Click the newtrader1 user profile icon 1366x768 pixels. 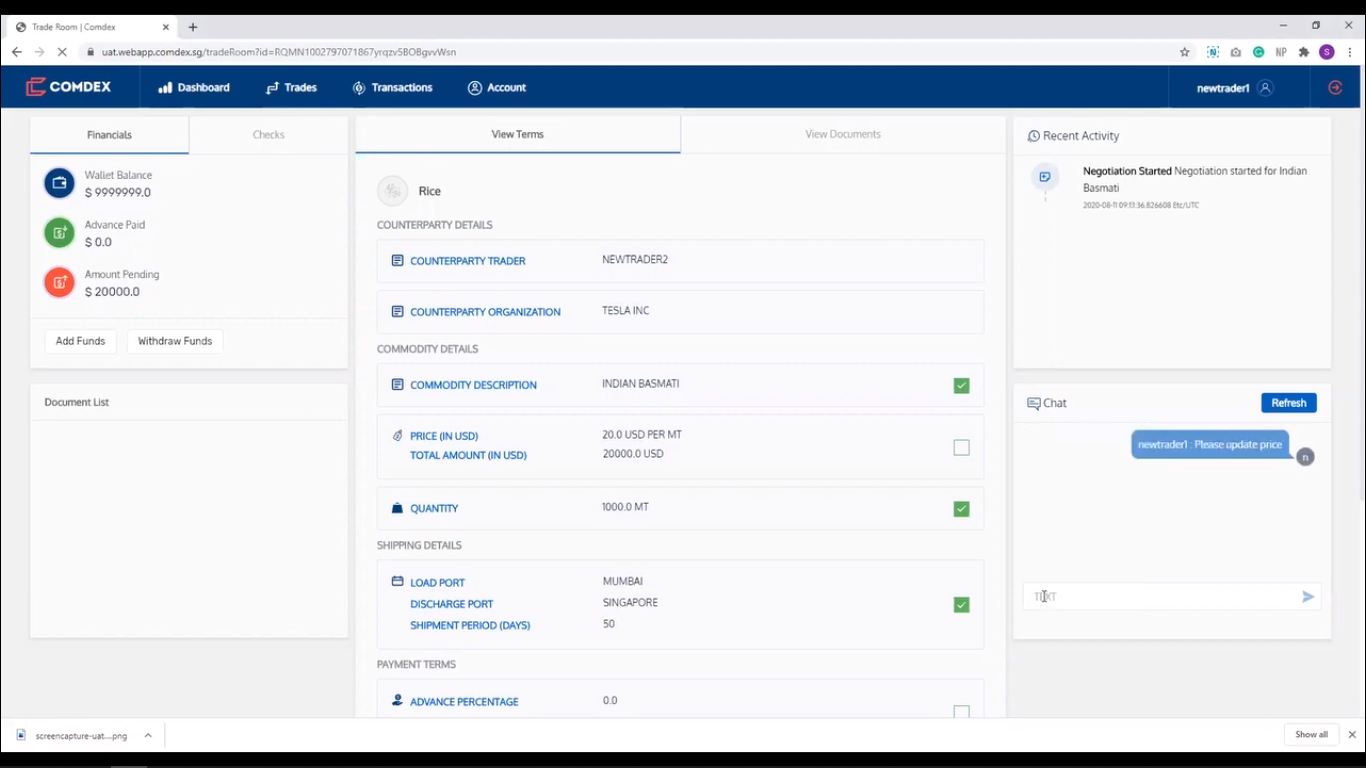click(1265, 88)
